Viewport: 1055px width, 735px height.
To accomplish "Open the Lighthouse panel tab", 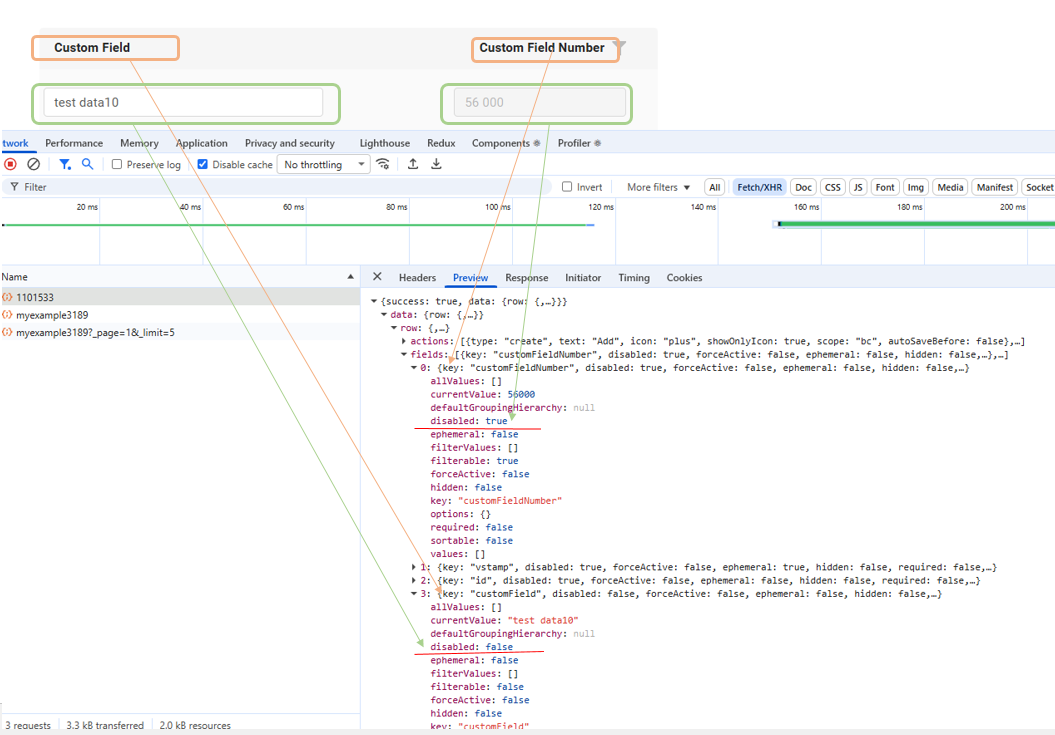I will click(384, 143).
